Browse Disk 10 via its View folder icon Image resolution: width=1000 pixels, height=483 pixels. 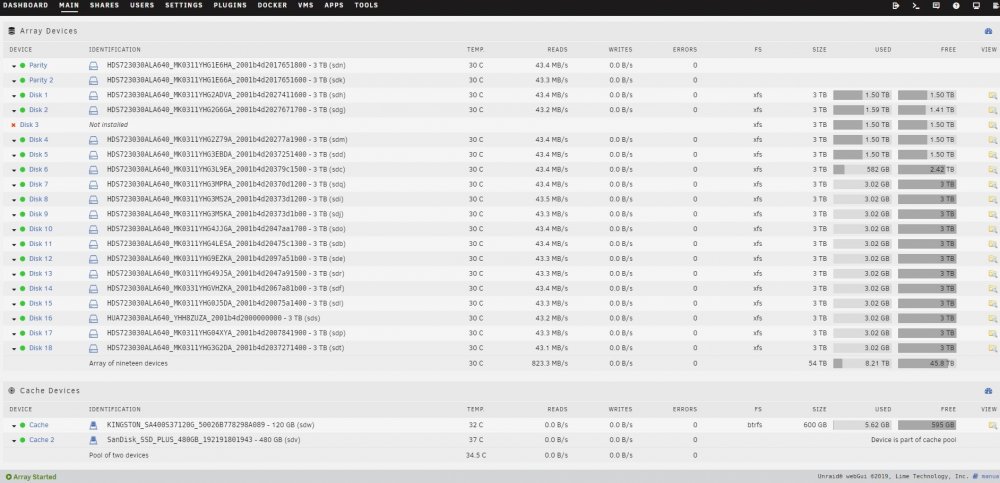pos(992,229)
